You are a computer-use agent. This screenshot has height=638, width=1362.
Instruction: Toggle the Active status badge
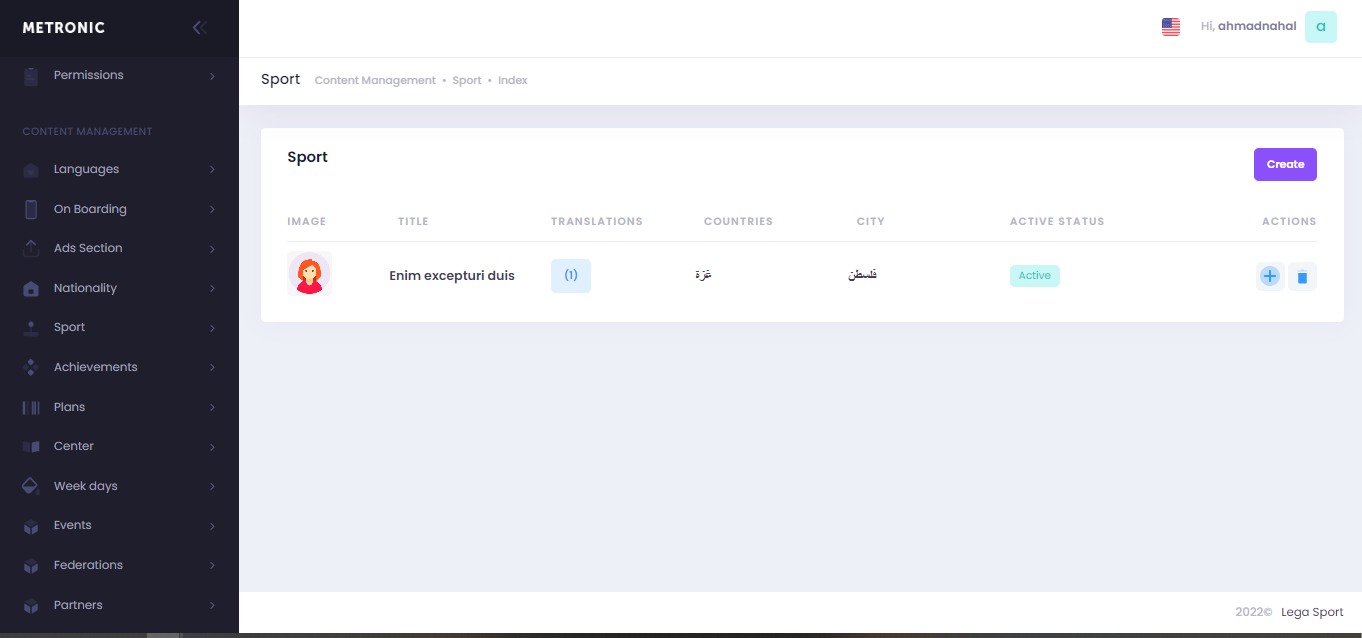[x=1034, y=276]
